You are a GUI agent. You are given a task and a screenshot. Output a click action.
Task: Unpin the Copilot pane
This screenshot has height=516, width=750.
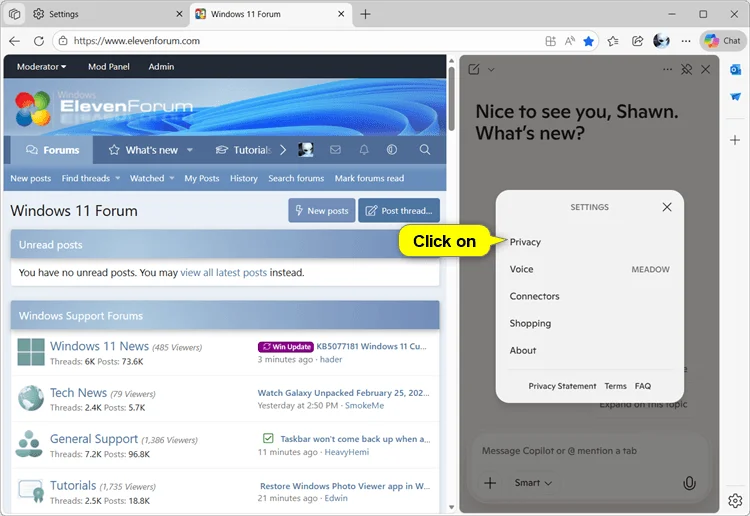[x=686, y=70]
